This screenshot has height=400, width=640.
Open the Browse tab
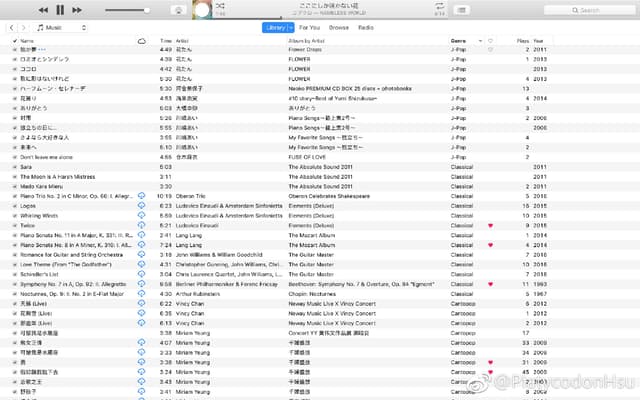tap(339, 28)
